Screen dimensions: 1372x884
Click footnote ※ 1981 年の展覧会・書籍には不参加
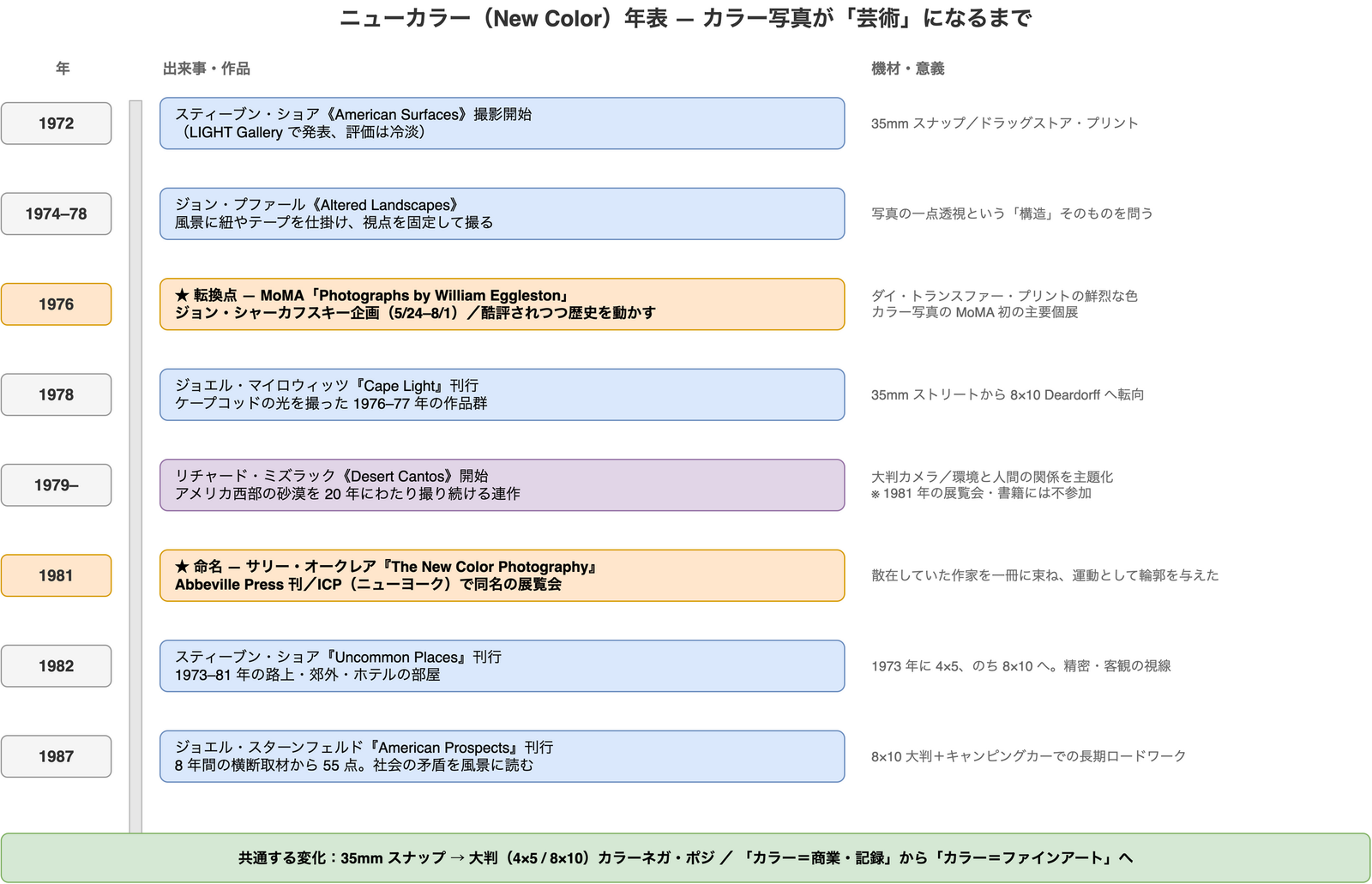pyautogui.click(x=981, y=493)
